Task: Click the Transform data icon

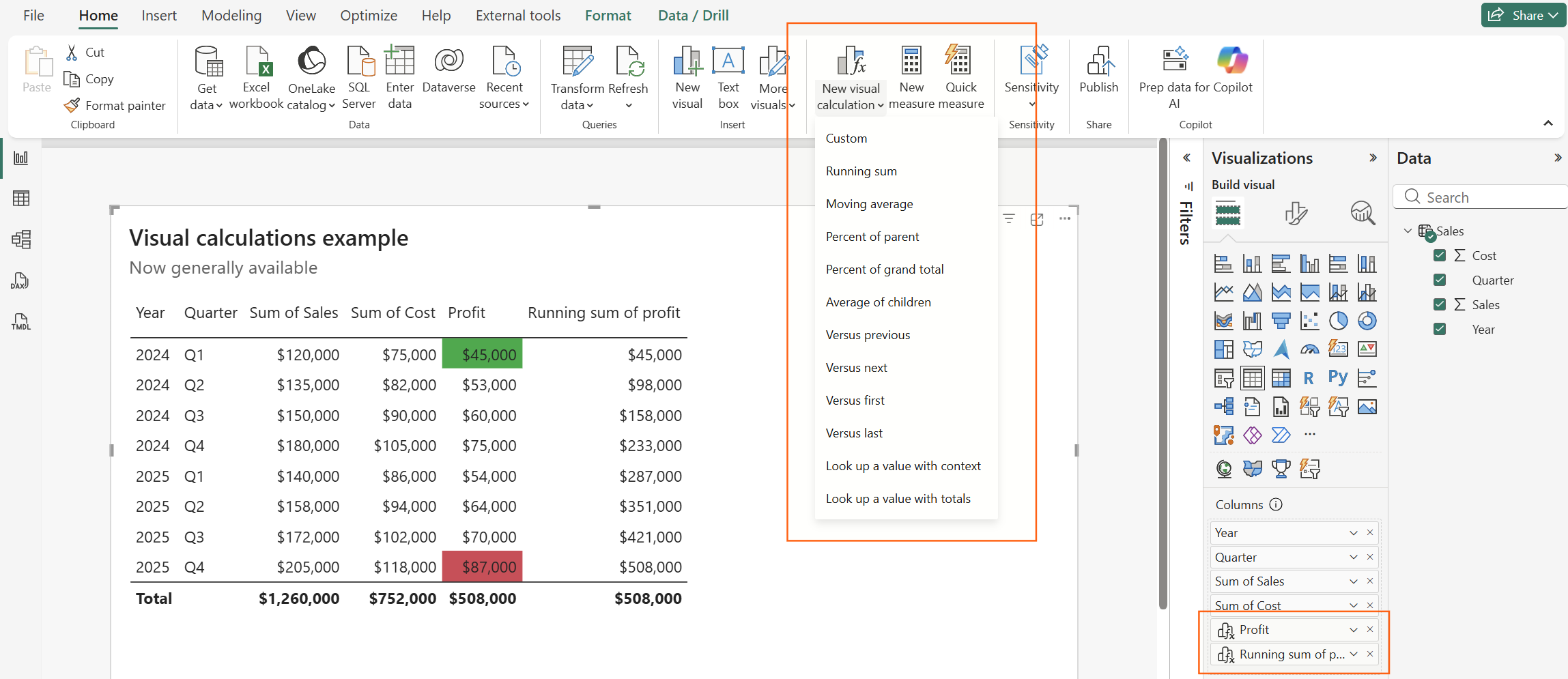Action: [578, 61]
